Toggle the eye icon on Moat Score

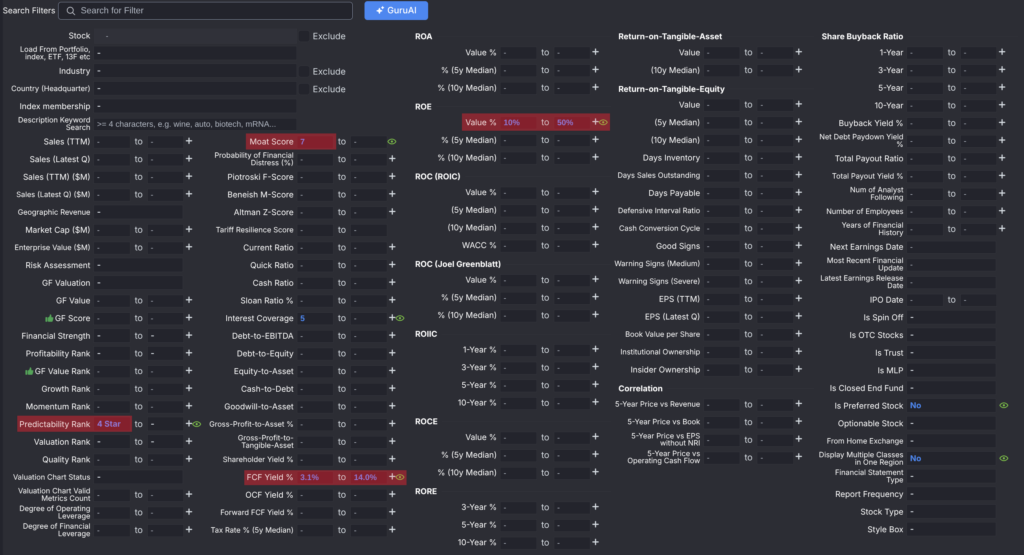pyautogui.click(x=392, y=142)
